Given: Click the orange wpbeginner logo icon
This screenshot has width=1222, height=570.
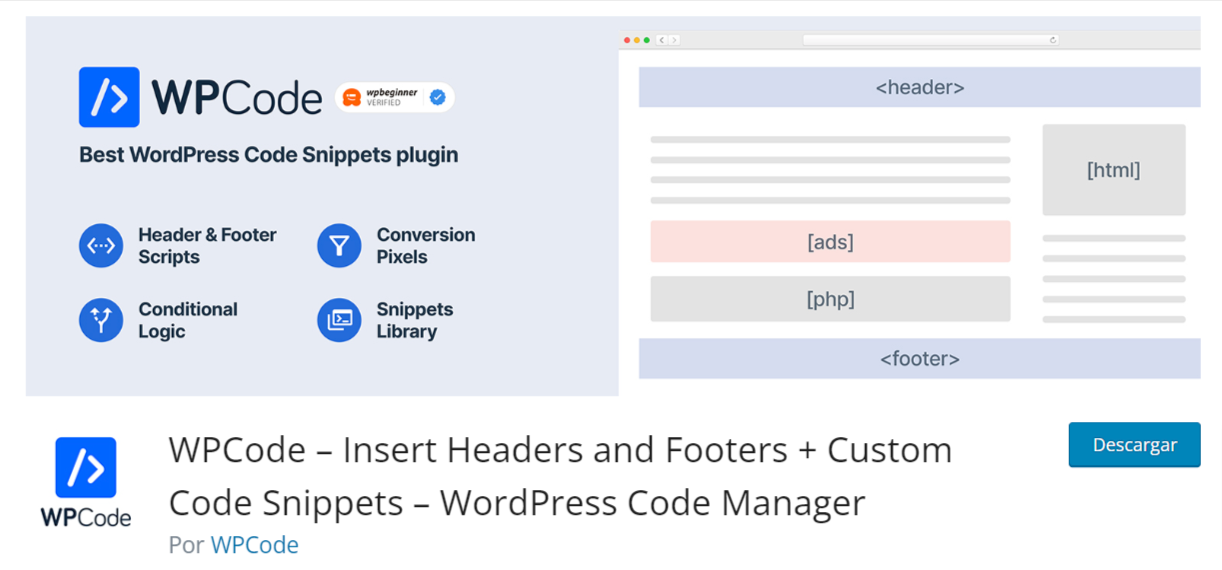Looking at the screenshot, I should pos(351,97).
